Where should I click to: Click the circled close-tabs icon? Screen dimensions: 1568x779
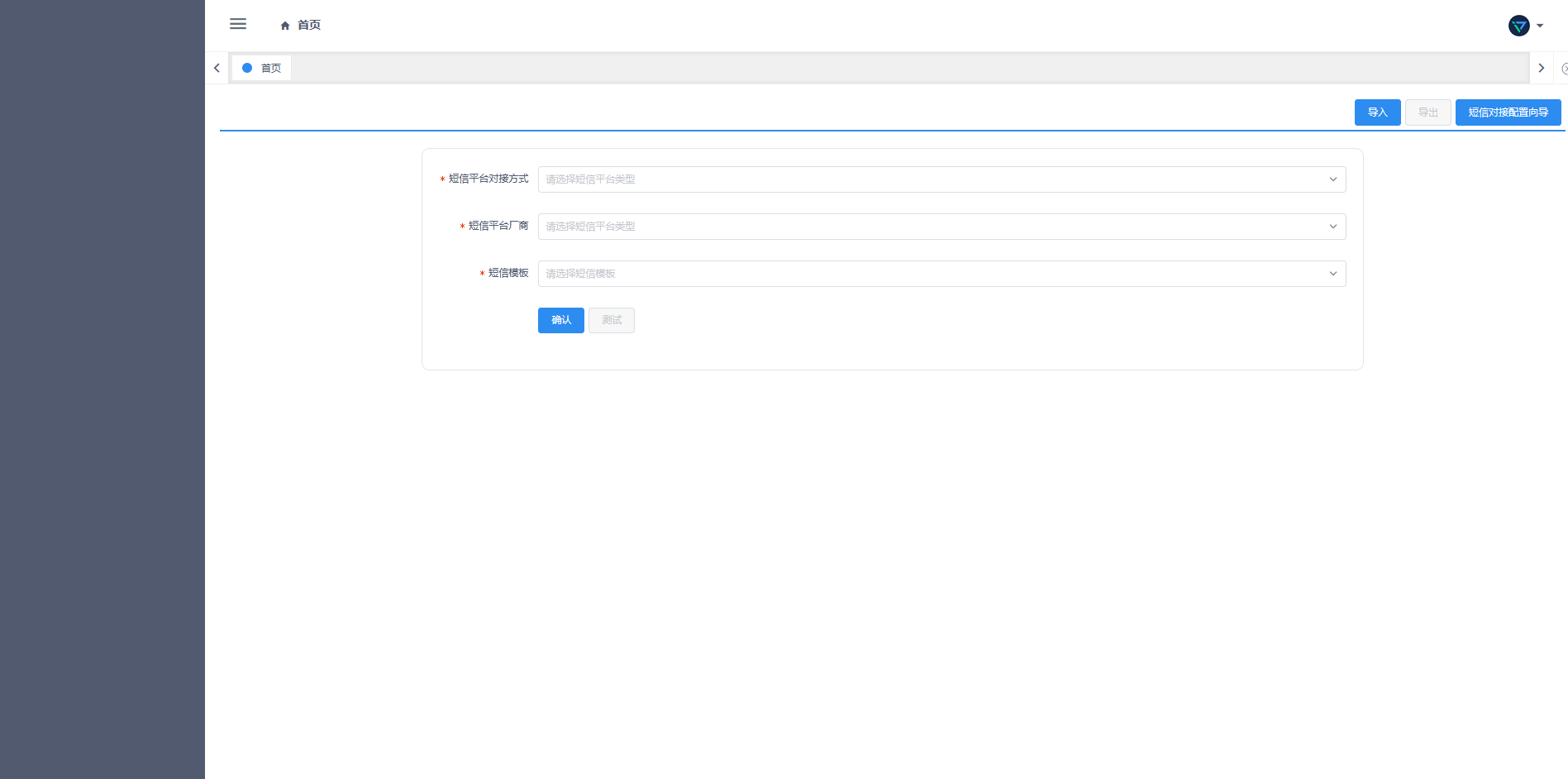coord(1564,69)
